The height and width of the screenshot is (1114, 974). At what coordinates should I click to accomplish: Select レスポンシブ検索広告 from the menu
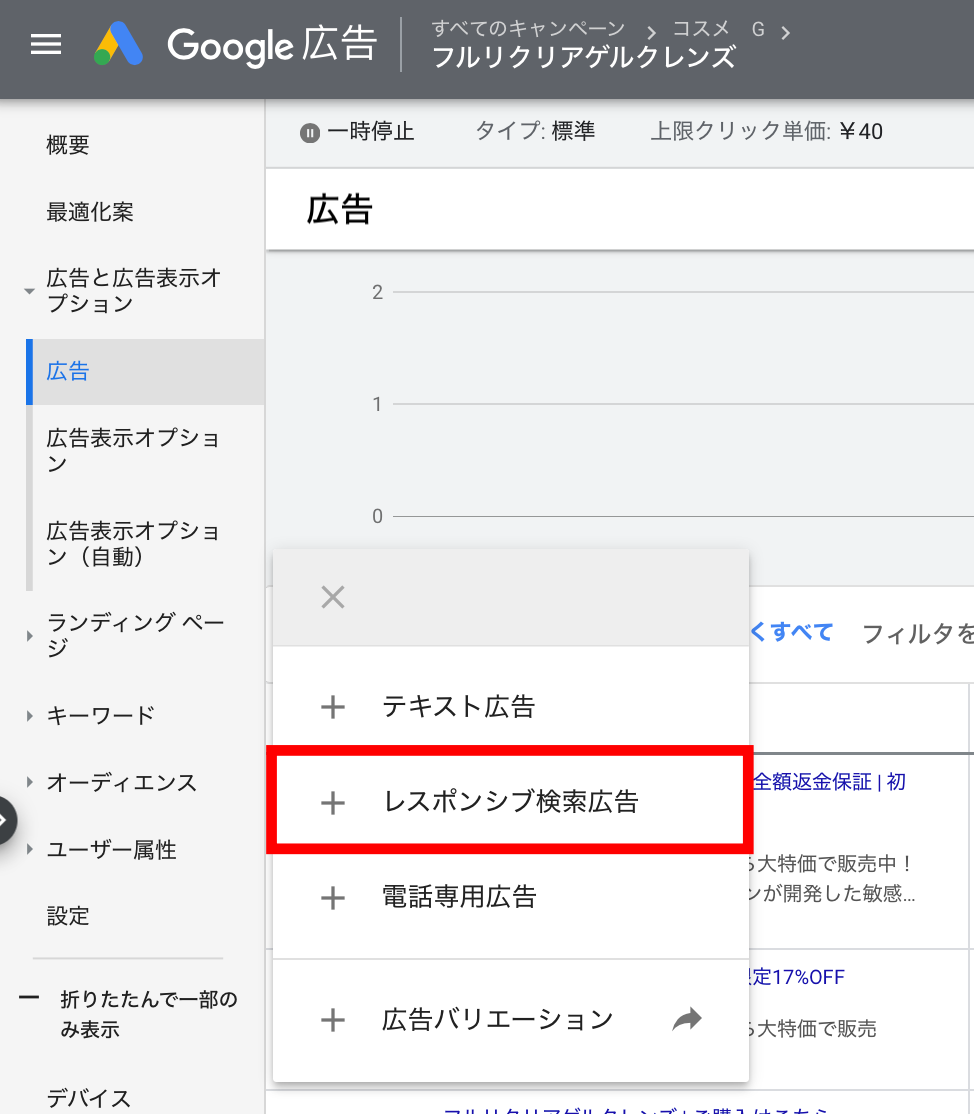511,801
